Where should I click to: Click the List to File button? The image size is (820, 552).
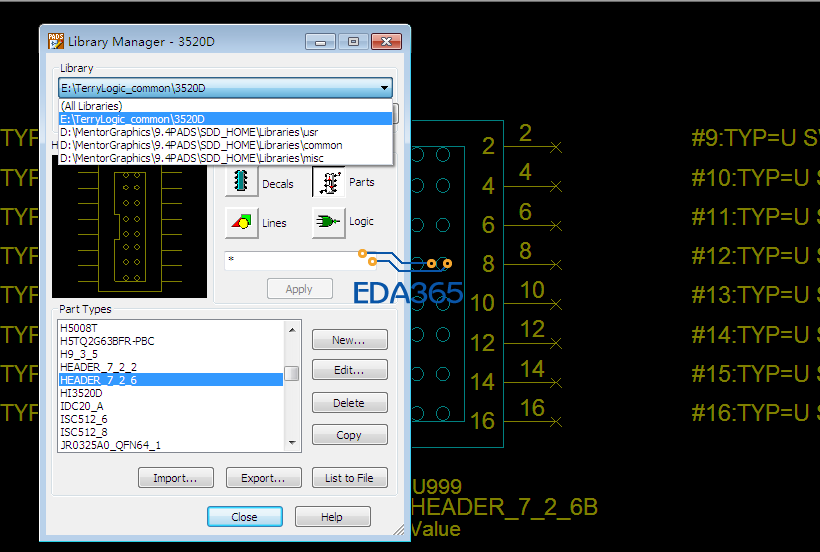point(349,478)
